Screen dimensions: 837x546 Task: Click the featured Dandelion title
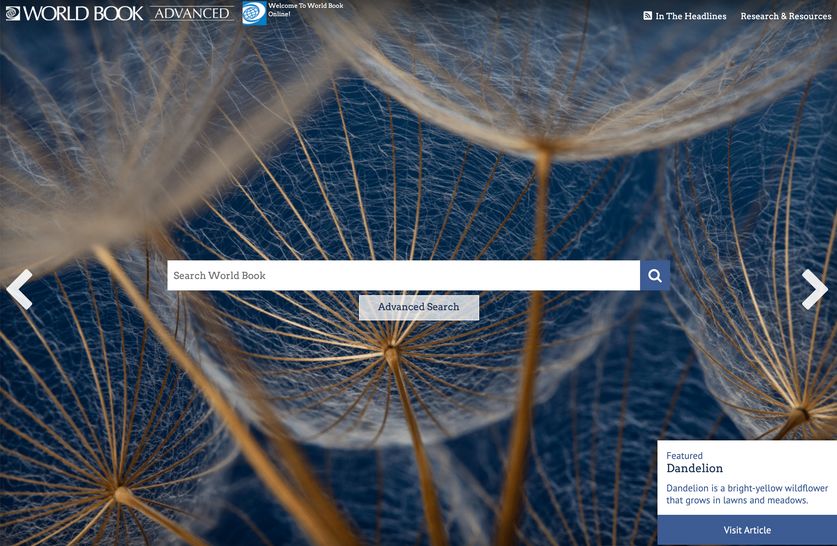tap(694, 468)
